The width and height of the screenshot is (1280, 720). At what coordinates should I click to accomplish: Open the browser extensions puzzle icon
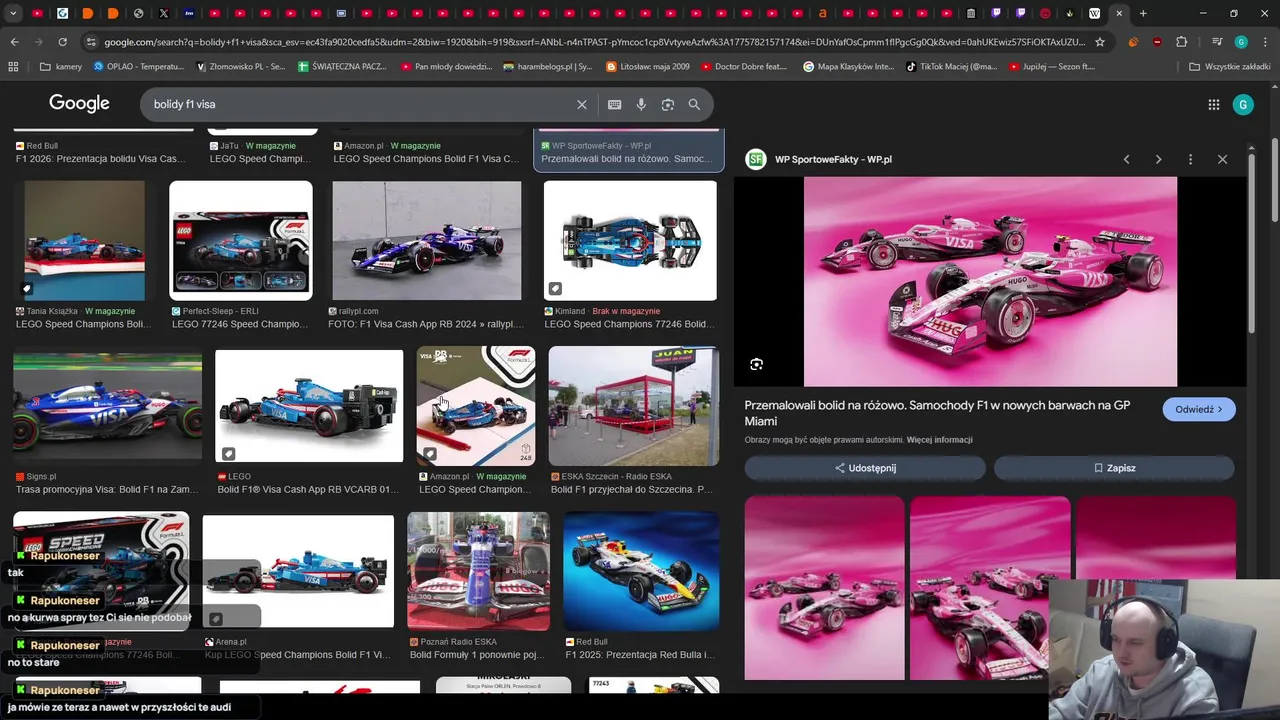pyautogui.click(x=1182, y=42)
